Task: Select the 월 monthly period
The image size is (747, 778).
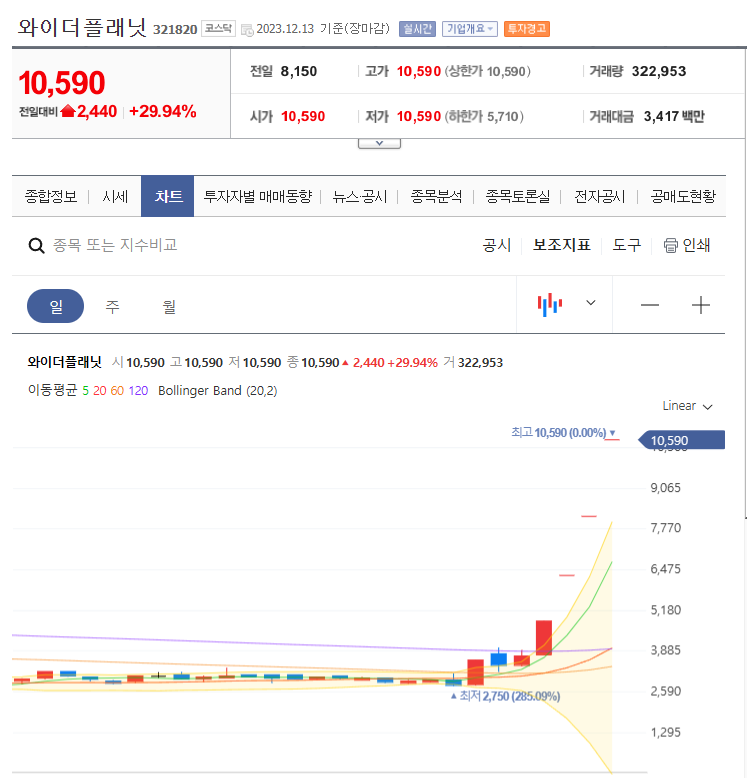Action: point(169,306)
